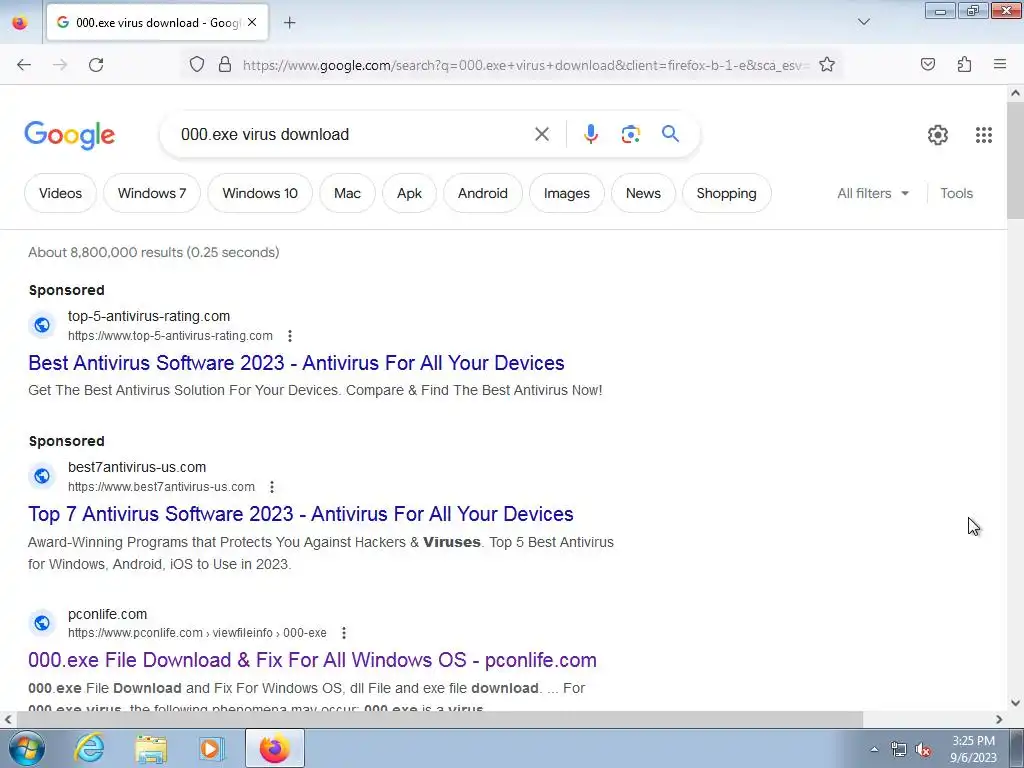The image size is (1024, 768).
Task: Switch to News results
Action: click(x=643, y=193)
